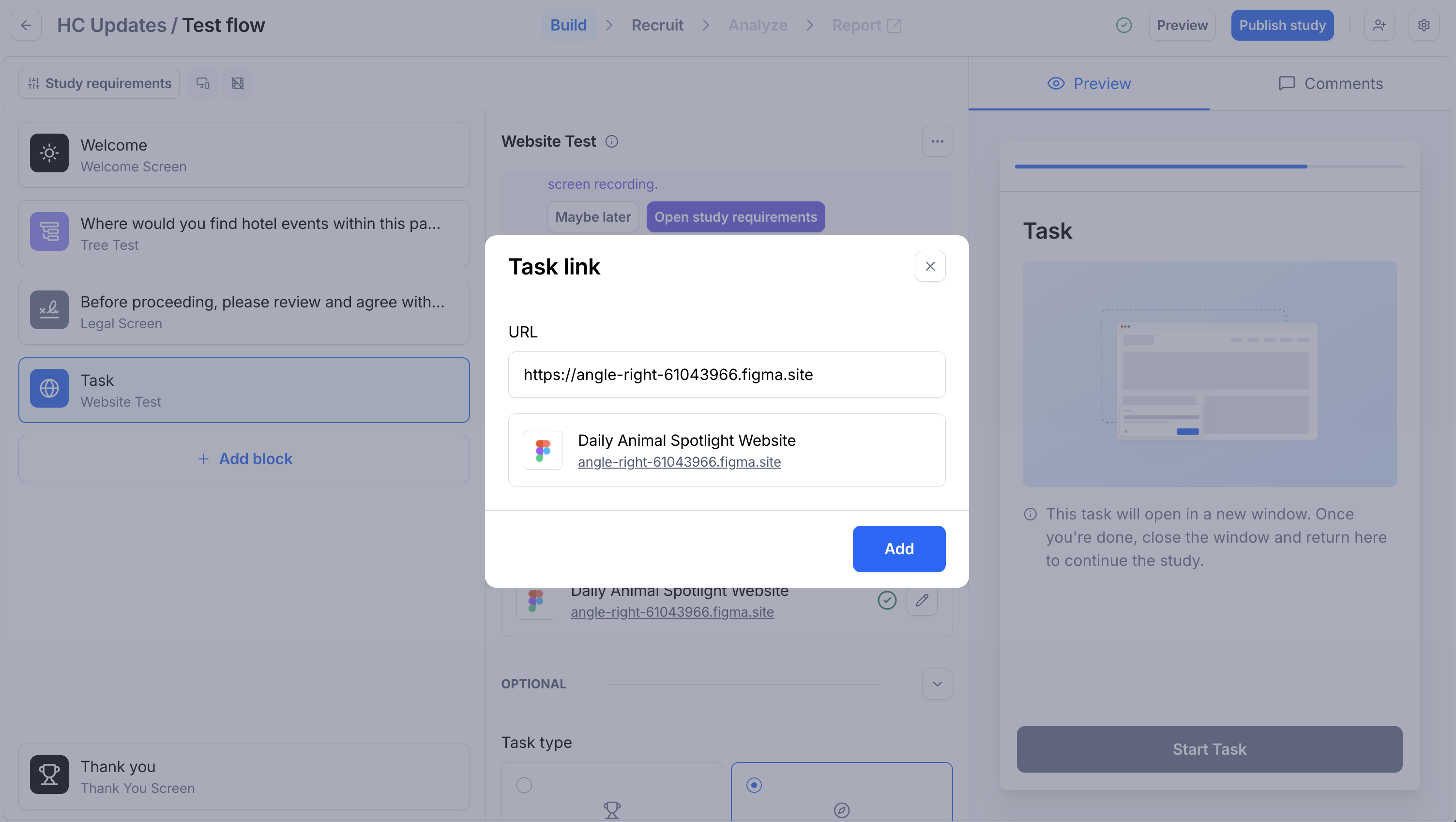Open the invite collaborators icon
The width and height of the screenshot is (1456, 822).
click(x=1379, y=26)
